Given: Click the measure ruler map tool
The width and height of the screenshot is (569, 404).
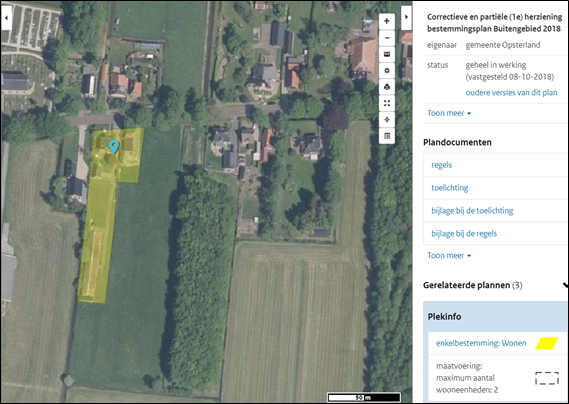Looking at the screenshot, I should click(387, 54).
